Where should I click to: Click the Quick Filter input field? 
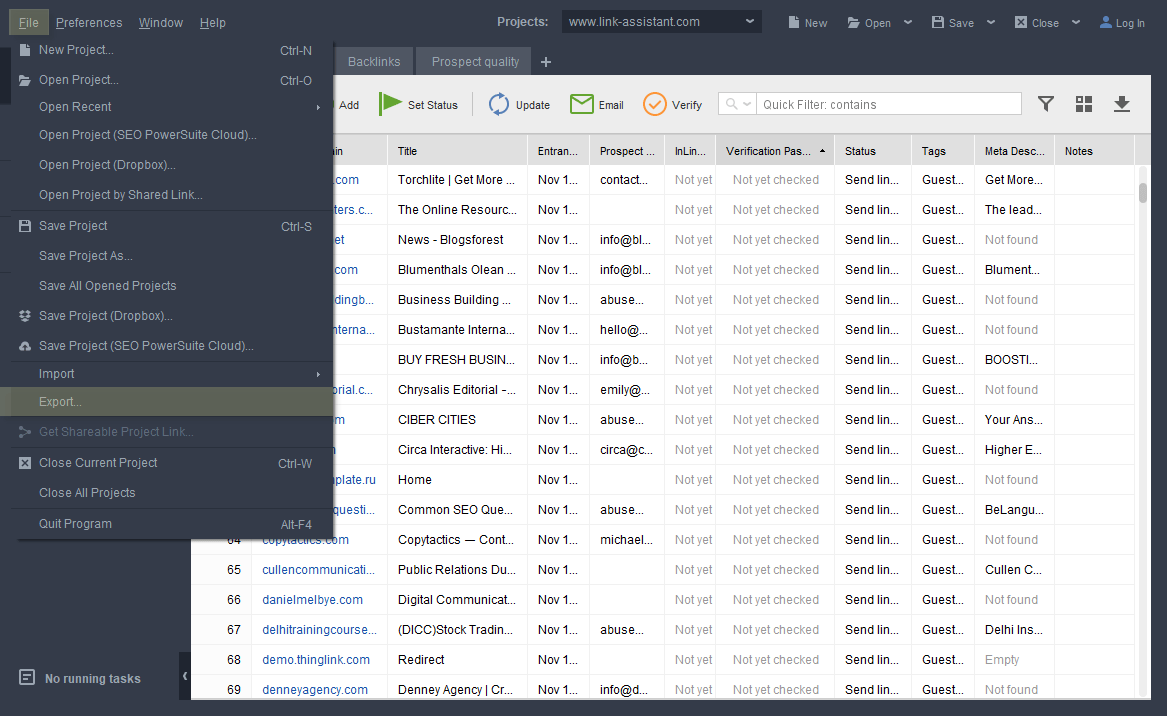click(888, 104)
